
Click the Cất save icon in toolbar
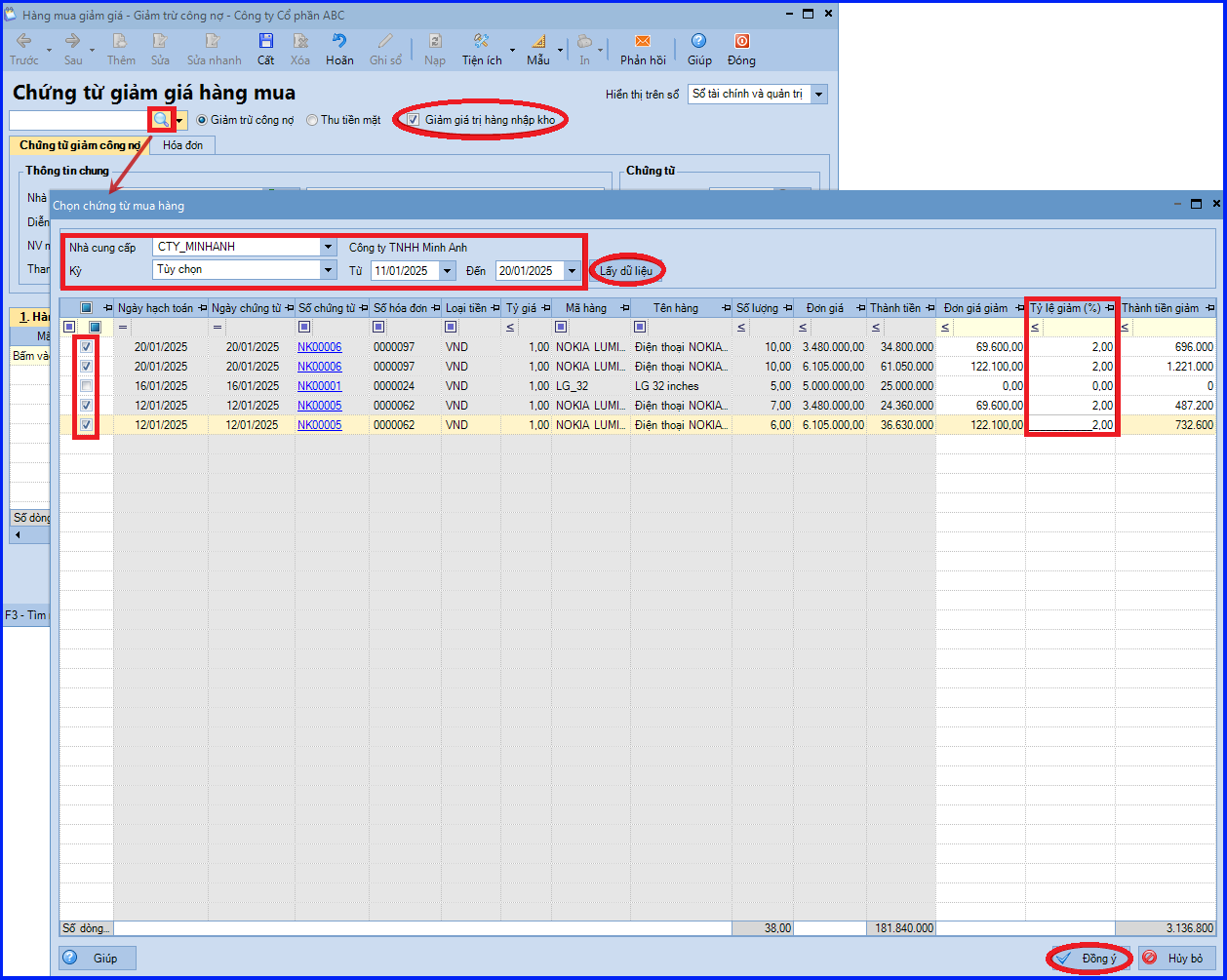265,42
